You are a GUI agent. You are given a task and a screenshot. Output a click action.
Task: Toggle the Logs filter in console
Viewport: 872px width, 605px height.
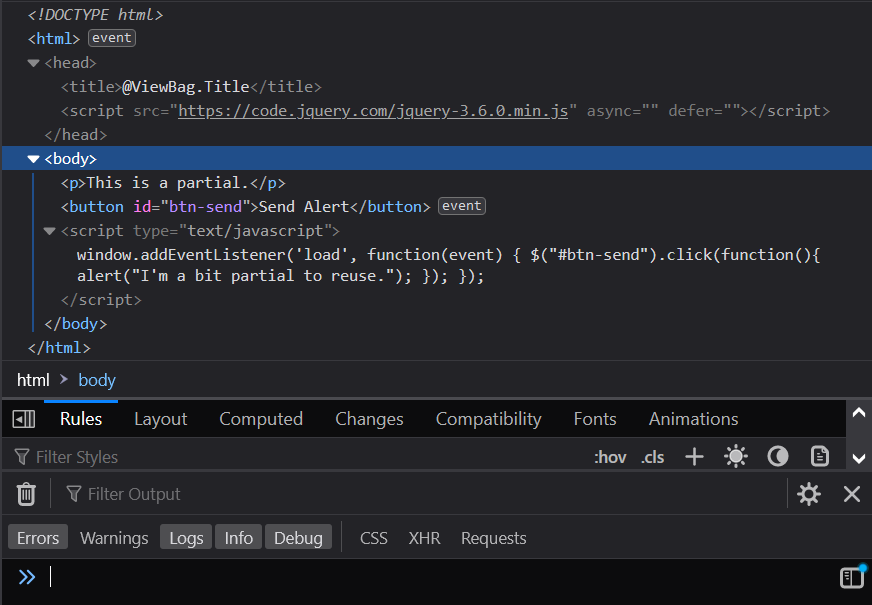tap(186, 538)
